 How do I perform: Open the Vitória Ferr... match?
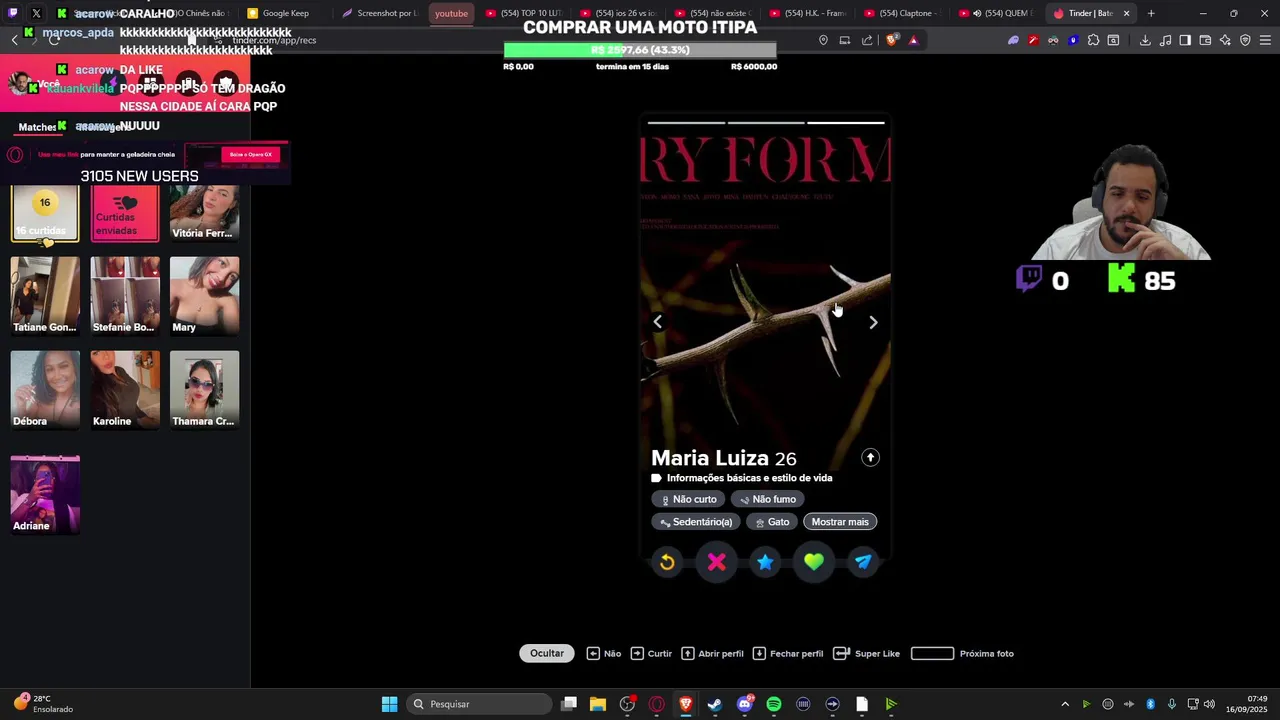coord(204,213)
